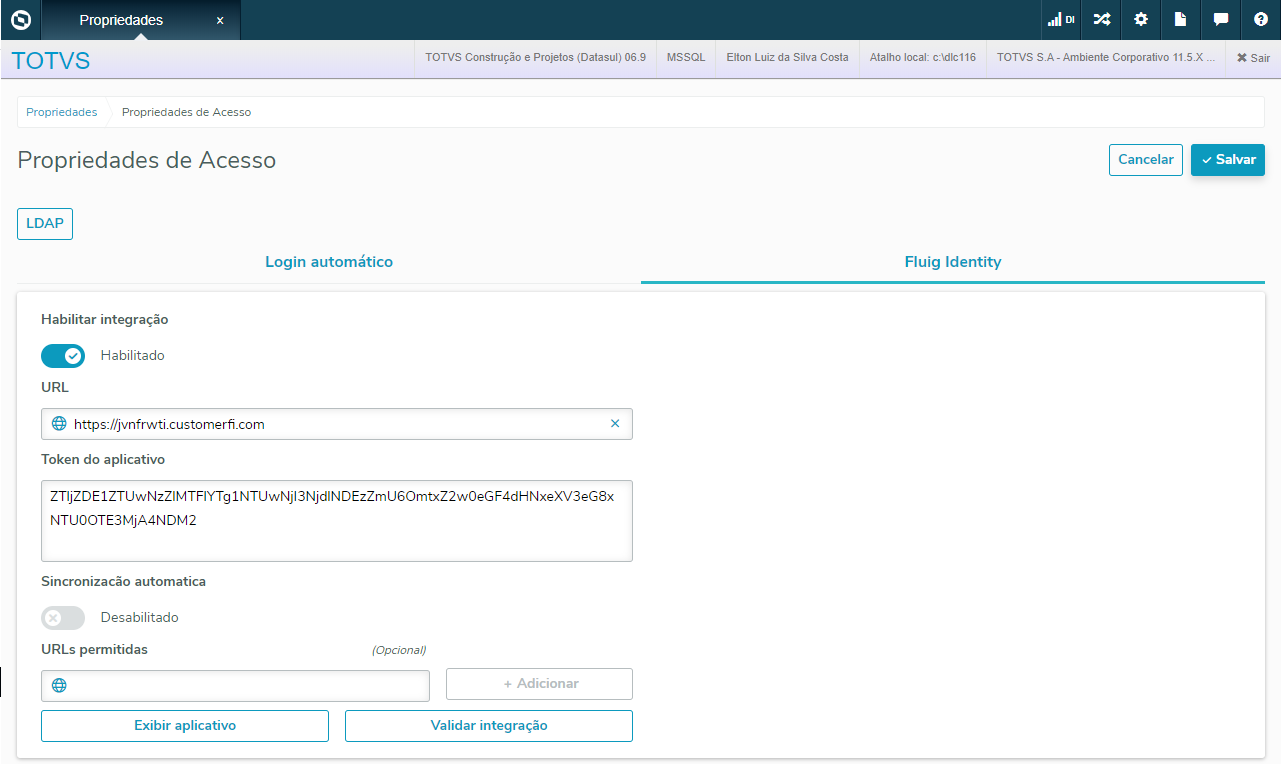1281x764 pixels.
Task: Click the + Adicionar button
Action: 539,684
